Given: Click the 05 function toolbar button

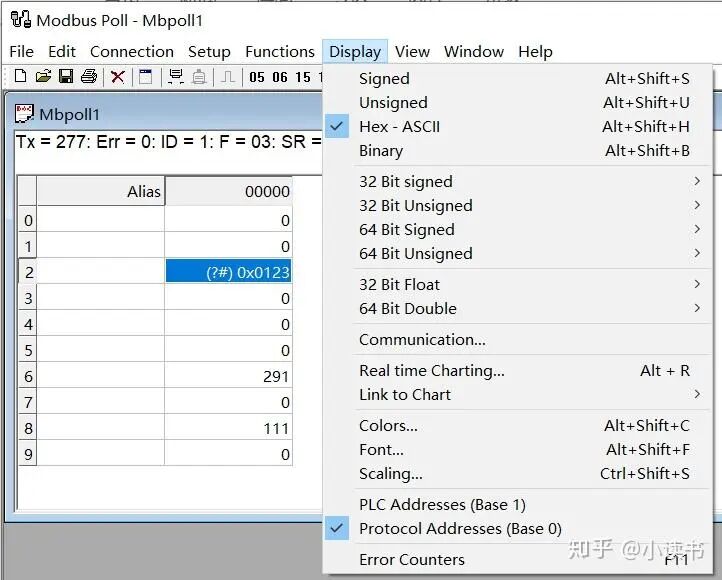Looking at the screenshot, I should 257,77.
